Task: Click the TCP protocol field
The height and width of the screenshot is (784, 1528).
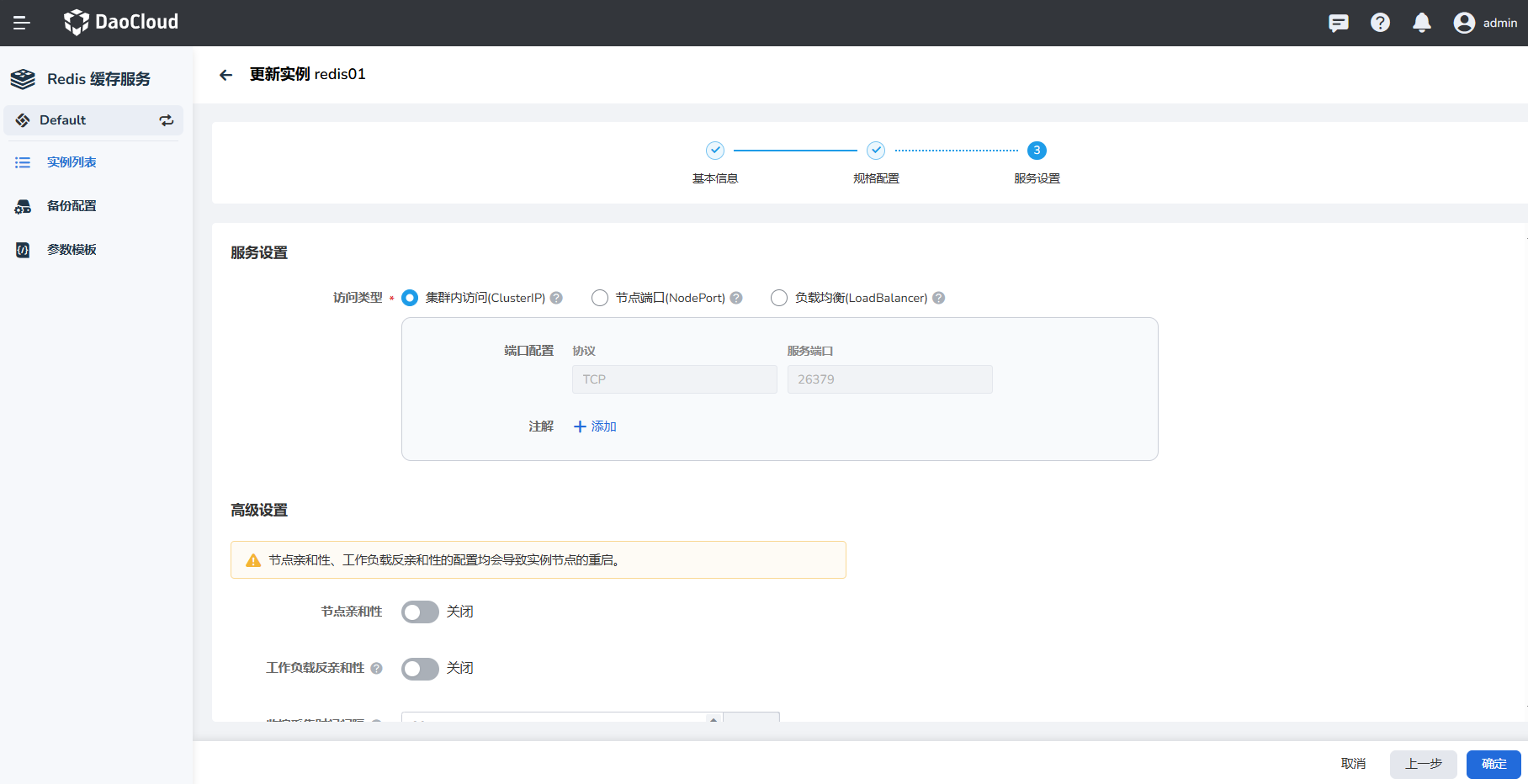Action: pyautogui.click(x=675, y=379)
